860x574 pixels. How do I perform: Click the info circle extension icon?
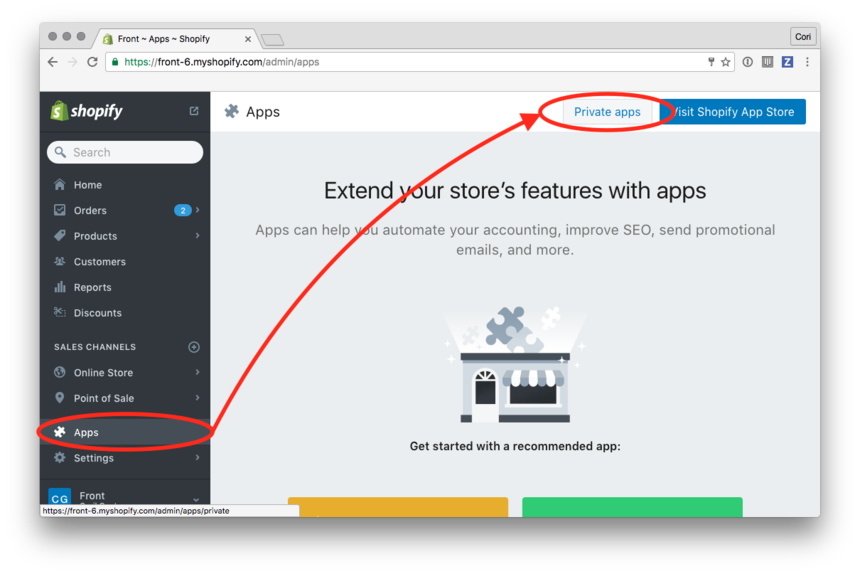coord(748,62)
